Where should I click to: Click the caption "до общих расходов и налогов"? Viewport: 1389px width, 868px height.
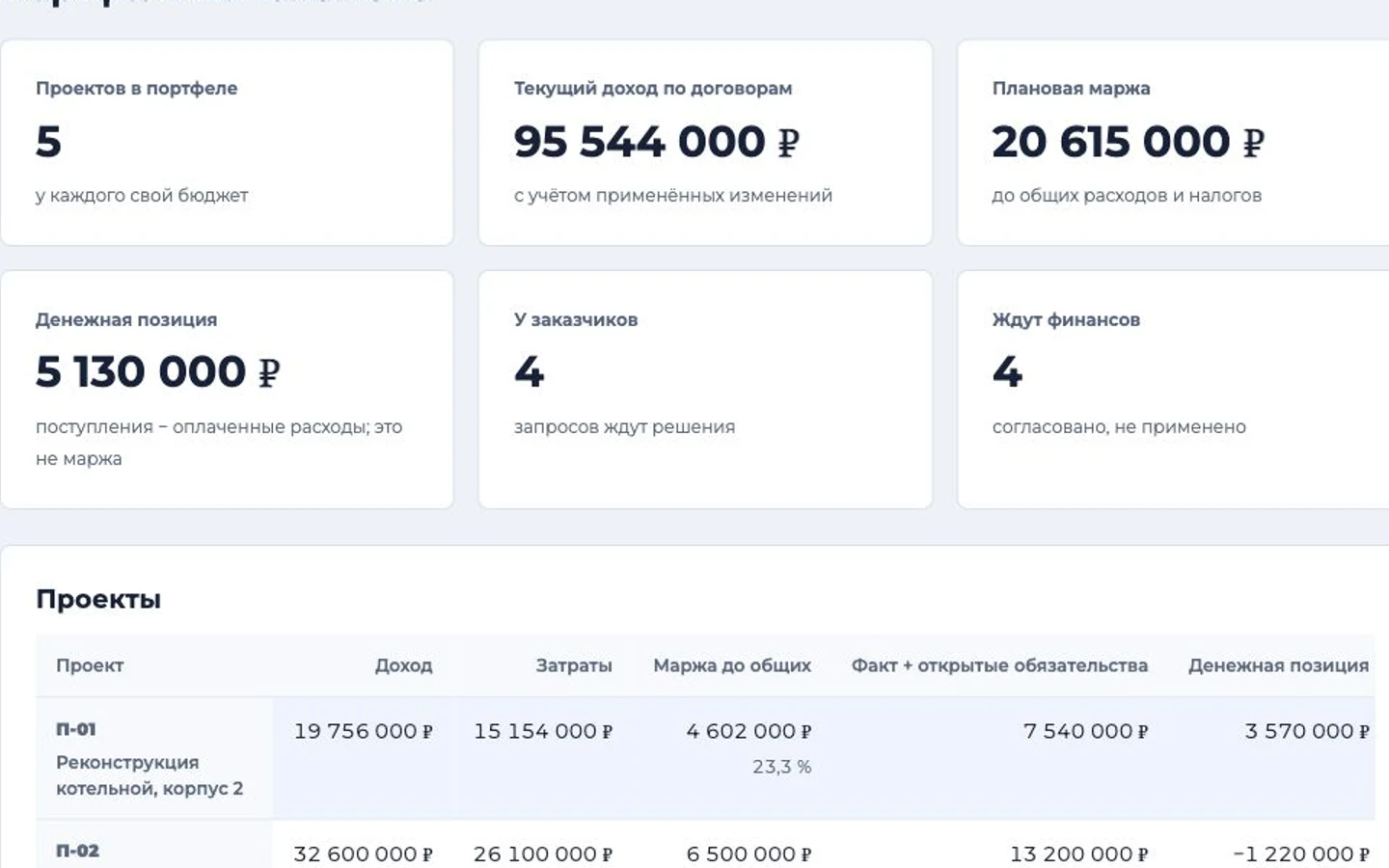[1127, 196]
